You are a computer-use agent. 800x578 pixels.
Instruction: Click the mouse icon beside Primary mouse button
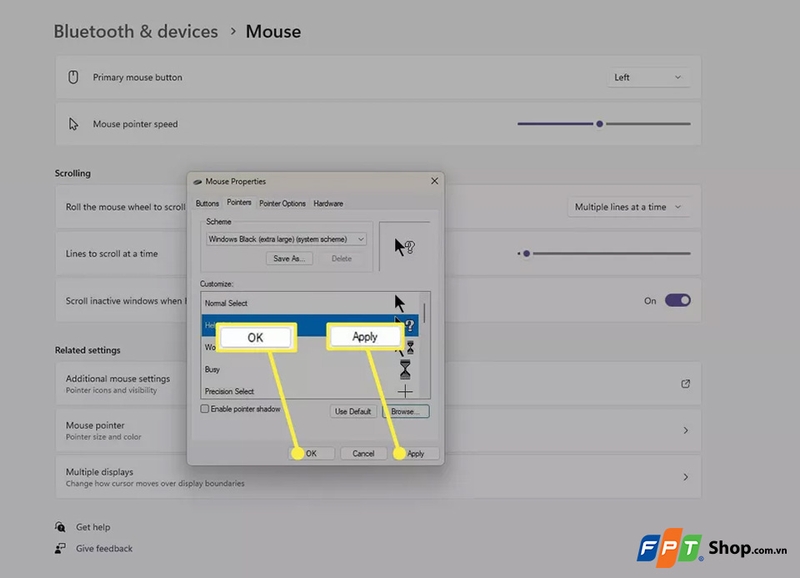(73, 77)
